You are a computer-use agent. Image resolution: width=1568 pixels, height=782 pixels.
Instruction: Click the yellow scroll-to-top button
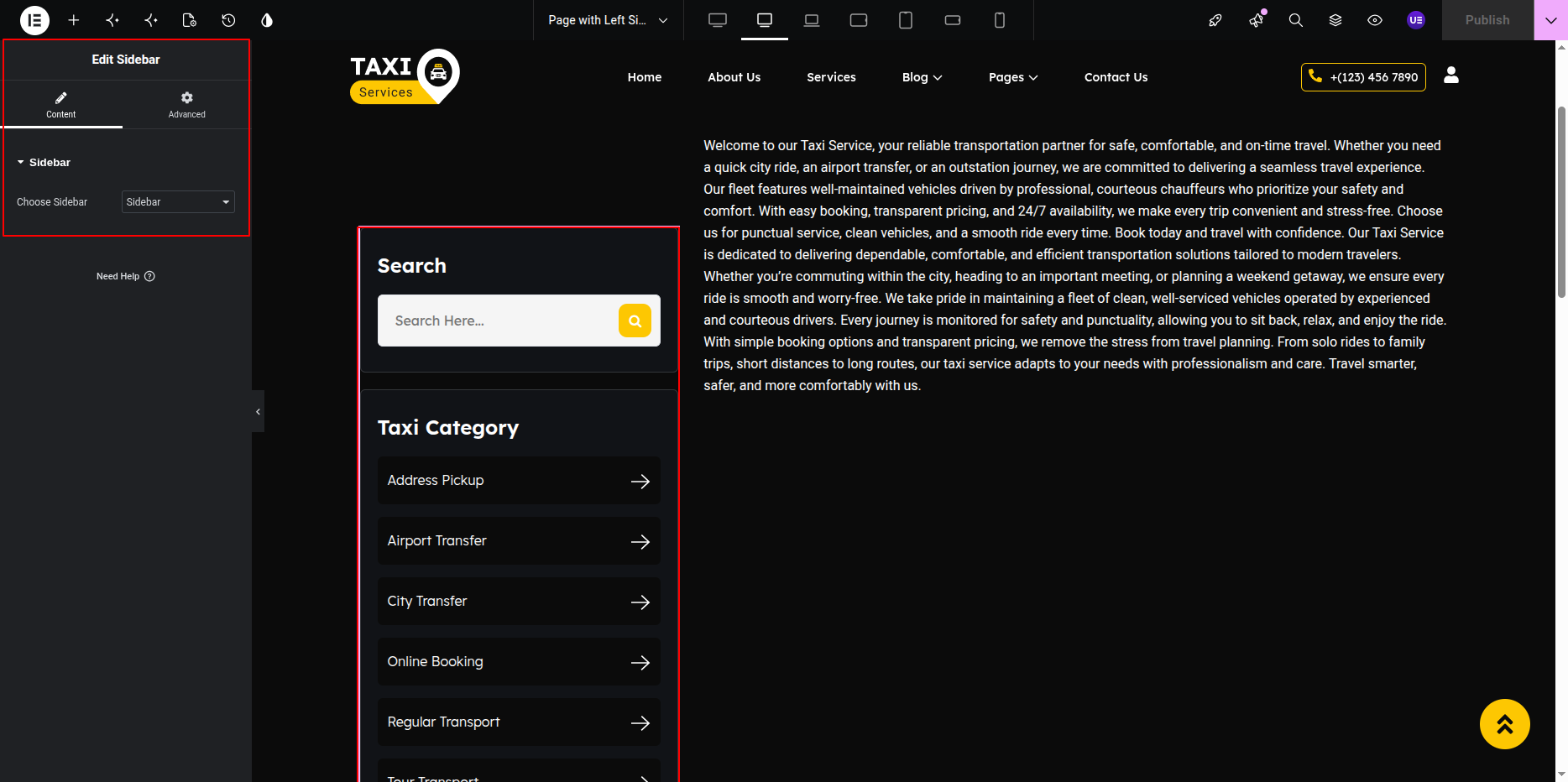point(1505,724)
